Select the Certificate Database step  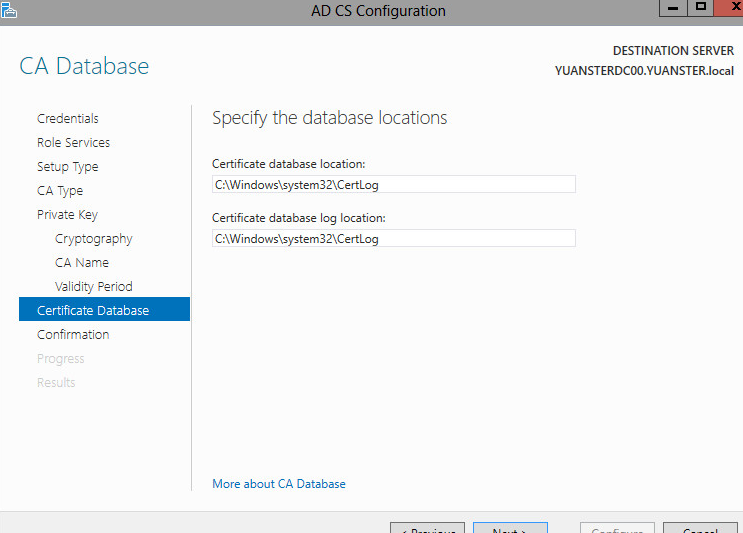click(x=104, y=309)
